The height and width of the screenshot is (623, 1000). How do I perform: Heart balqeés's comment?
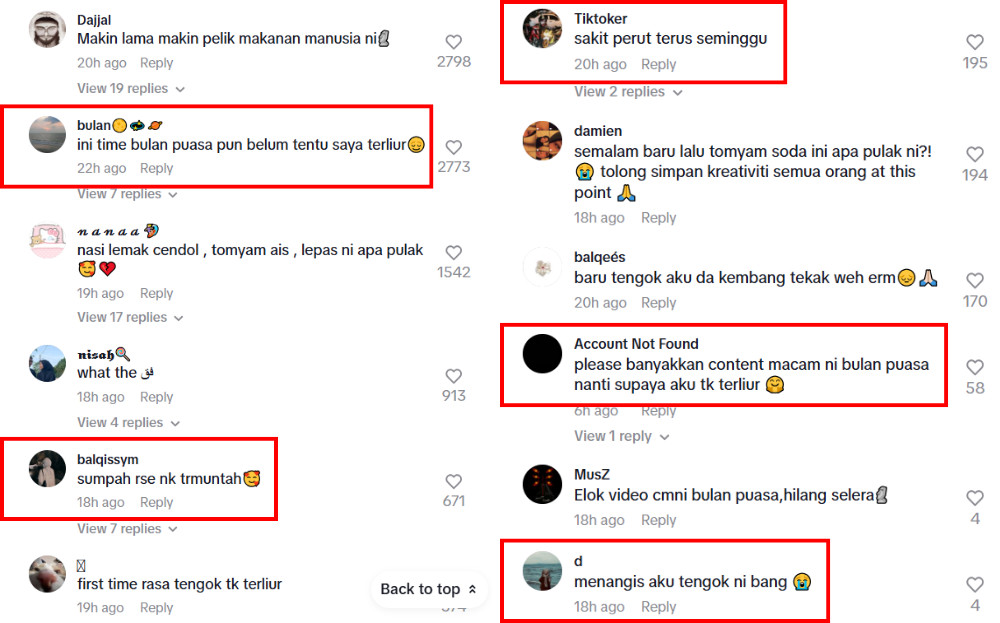point(974,281)
